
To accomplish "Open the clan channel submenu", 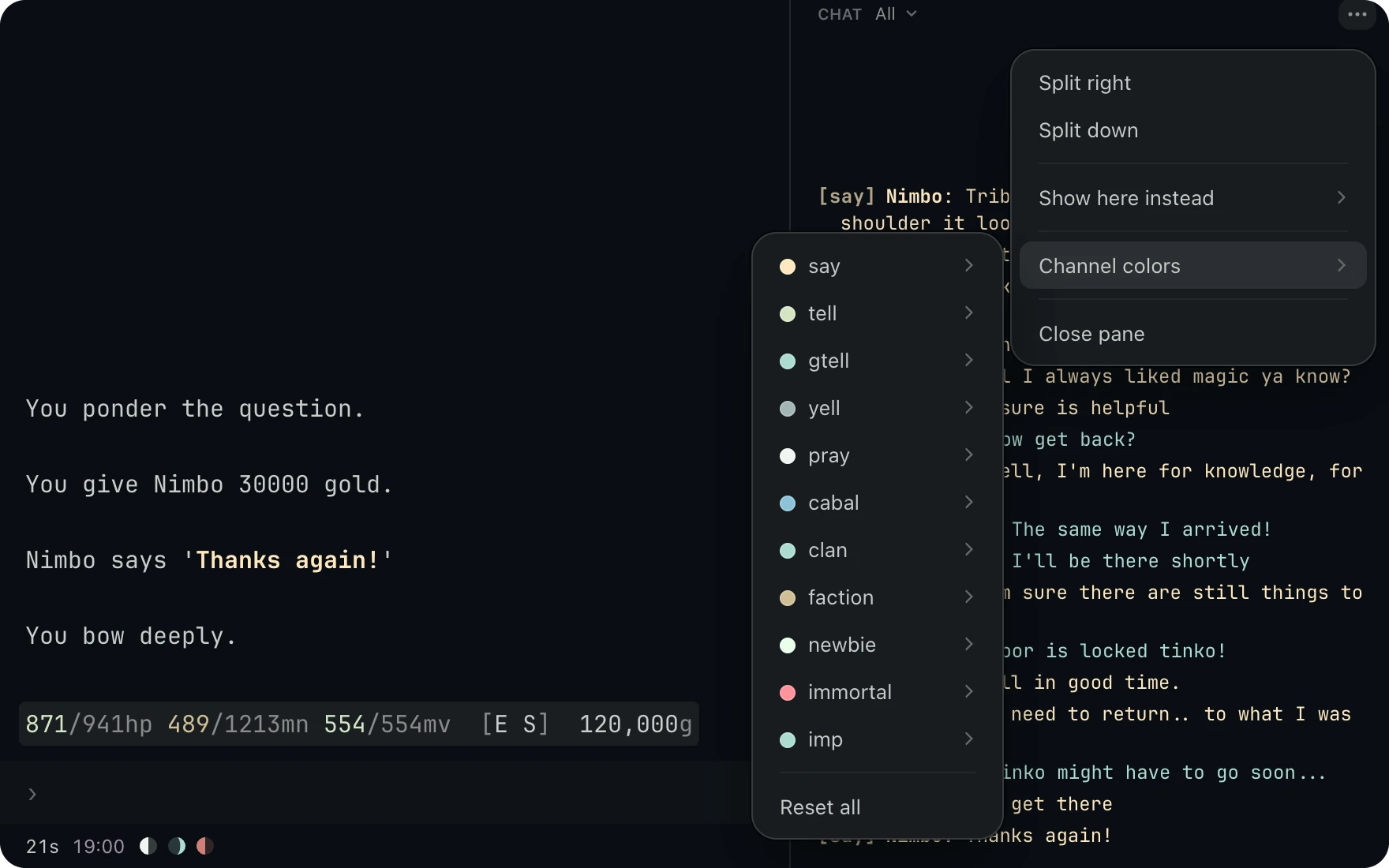I will pos(877,550).
